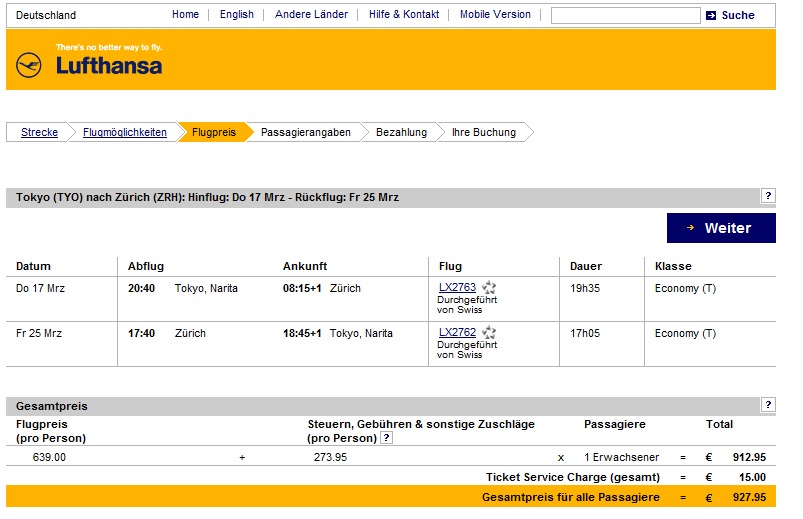This screenshot has width=803, height=519.
Task: Click the Lufthansa crane logo
Action: tap(29, 66)
